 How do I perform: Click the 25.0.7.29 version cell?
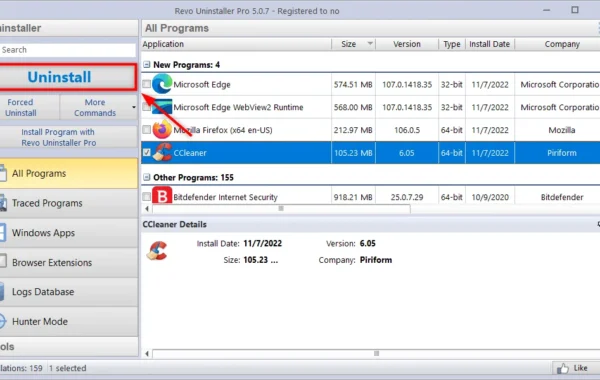click(407, 197)
